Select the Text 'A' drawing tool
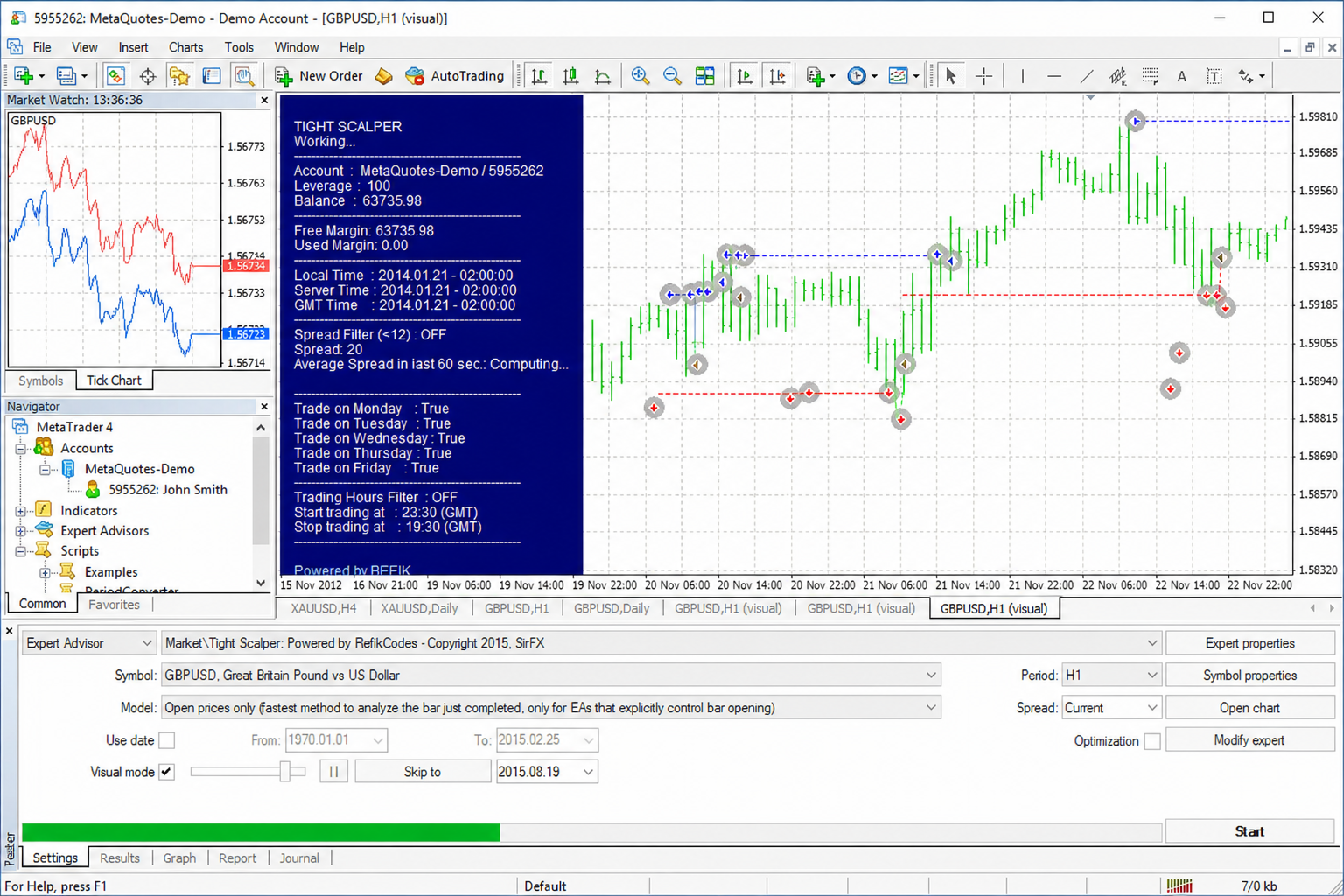 point(1181,76)
